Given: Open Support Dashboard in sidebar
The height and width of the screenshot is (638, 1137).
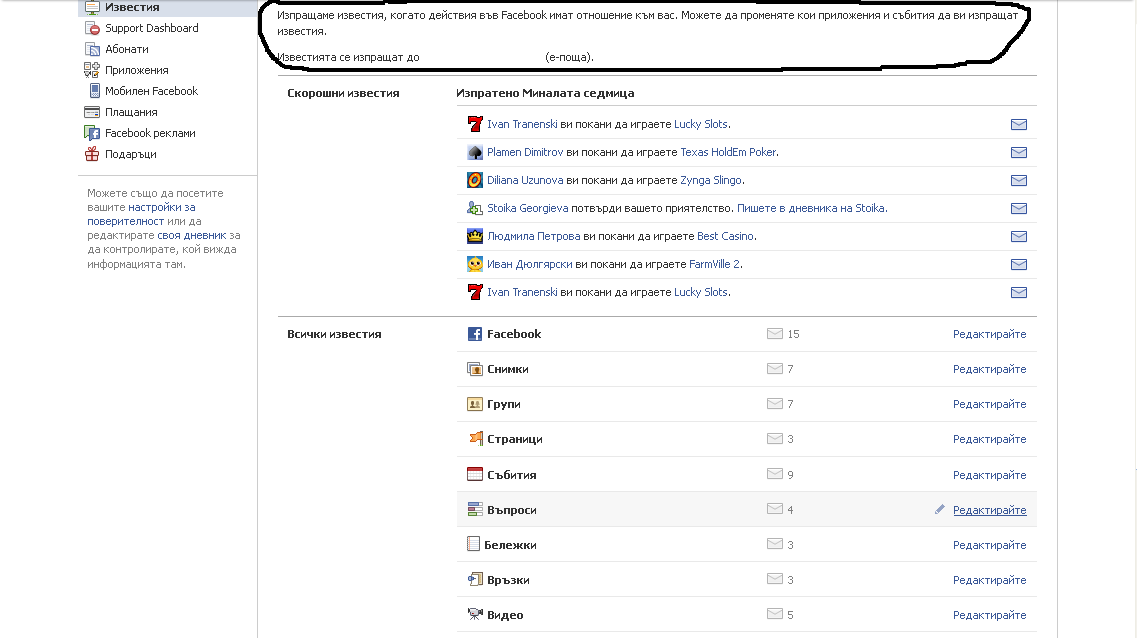Looking at the screenshot, I should (152, 28).
